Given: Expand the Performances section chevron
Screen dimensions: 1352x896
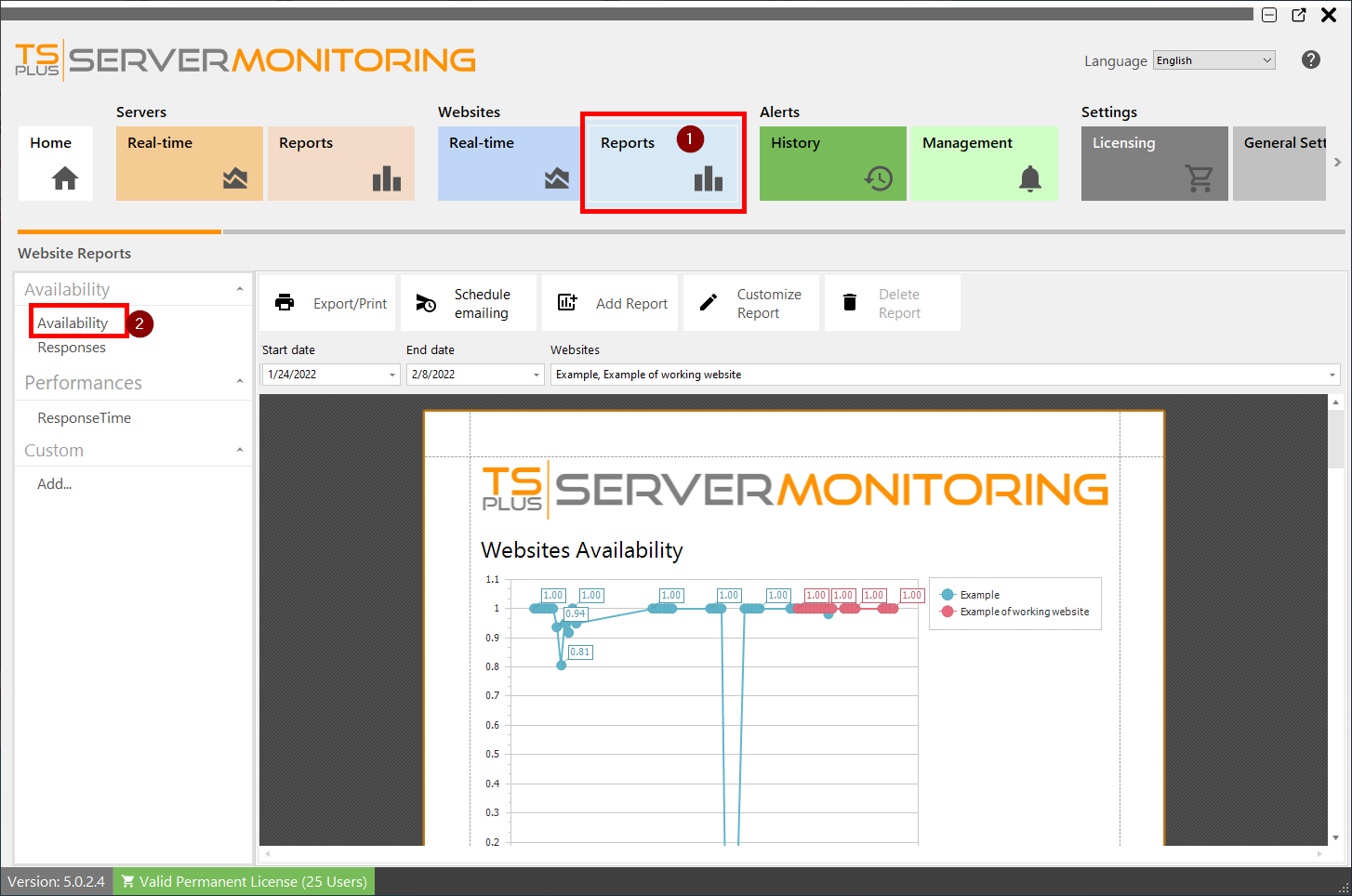Looking at the screenshot, I should point(239,382).
